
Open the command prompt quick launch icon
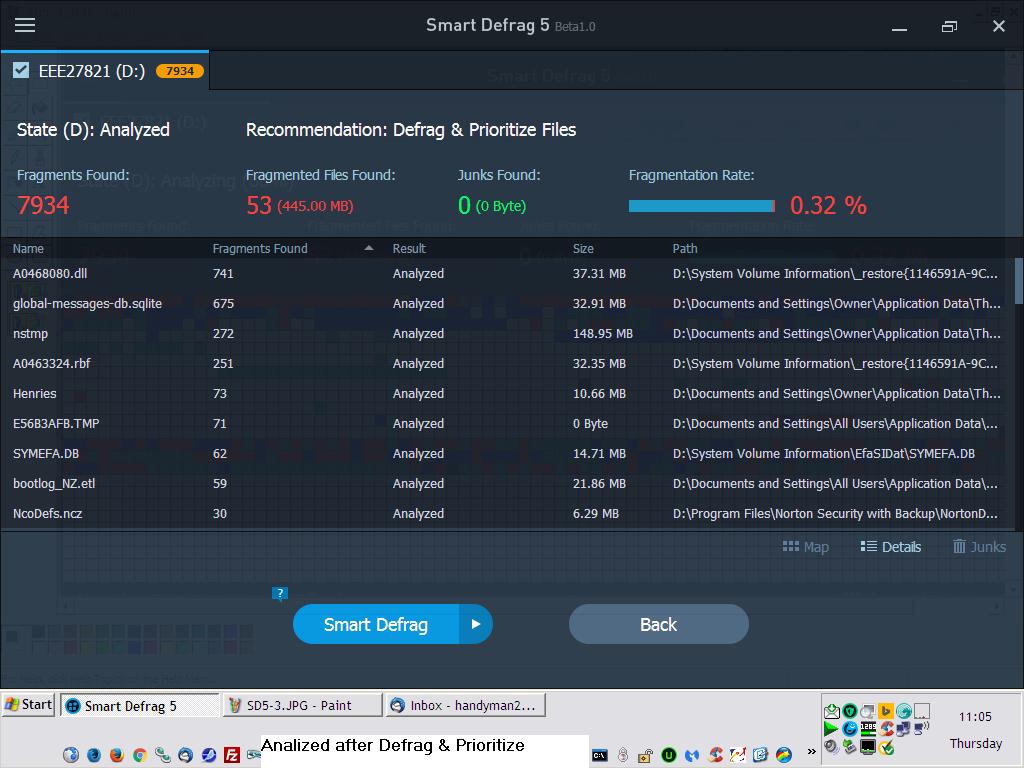coord(600,755)
